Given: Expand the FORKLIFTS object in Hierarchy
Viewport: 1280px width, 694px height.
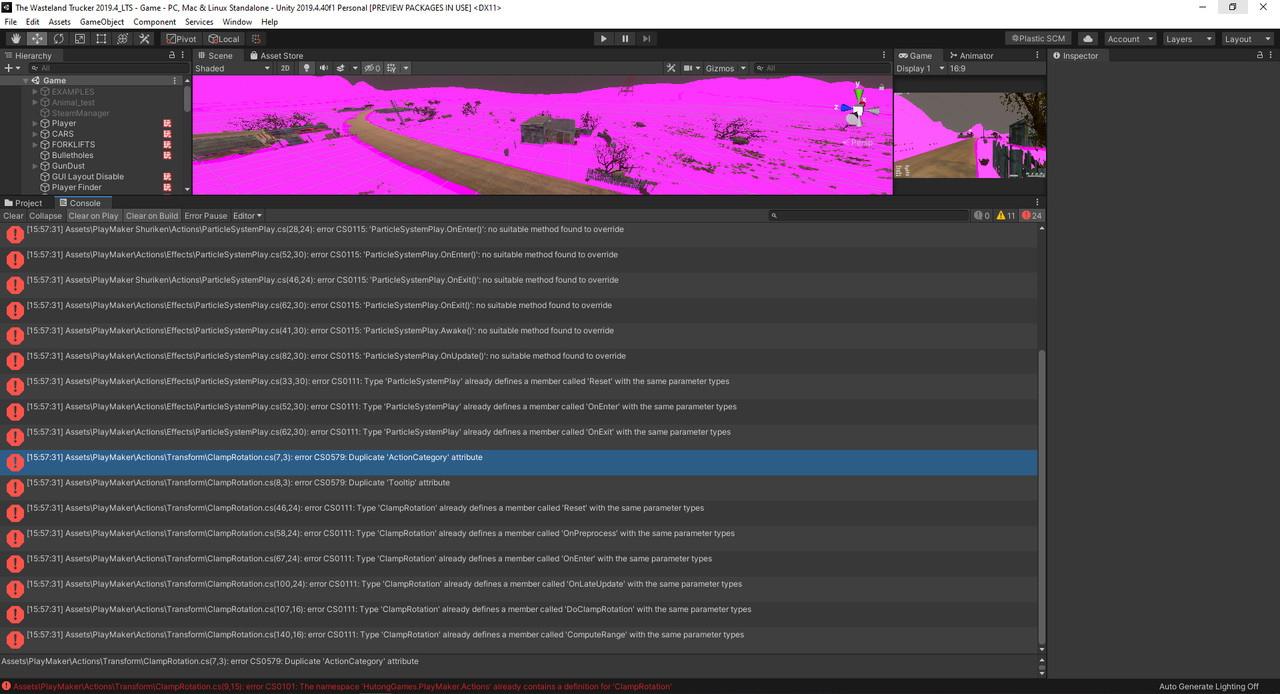Looking at the screenshot, I should [35, 145].
